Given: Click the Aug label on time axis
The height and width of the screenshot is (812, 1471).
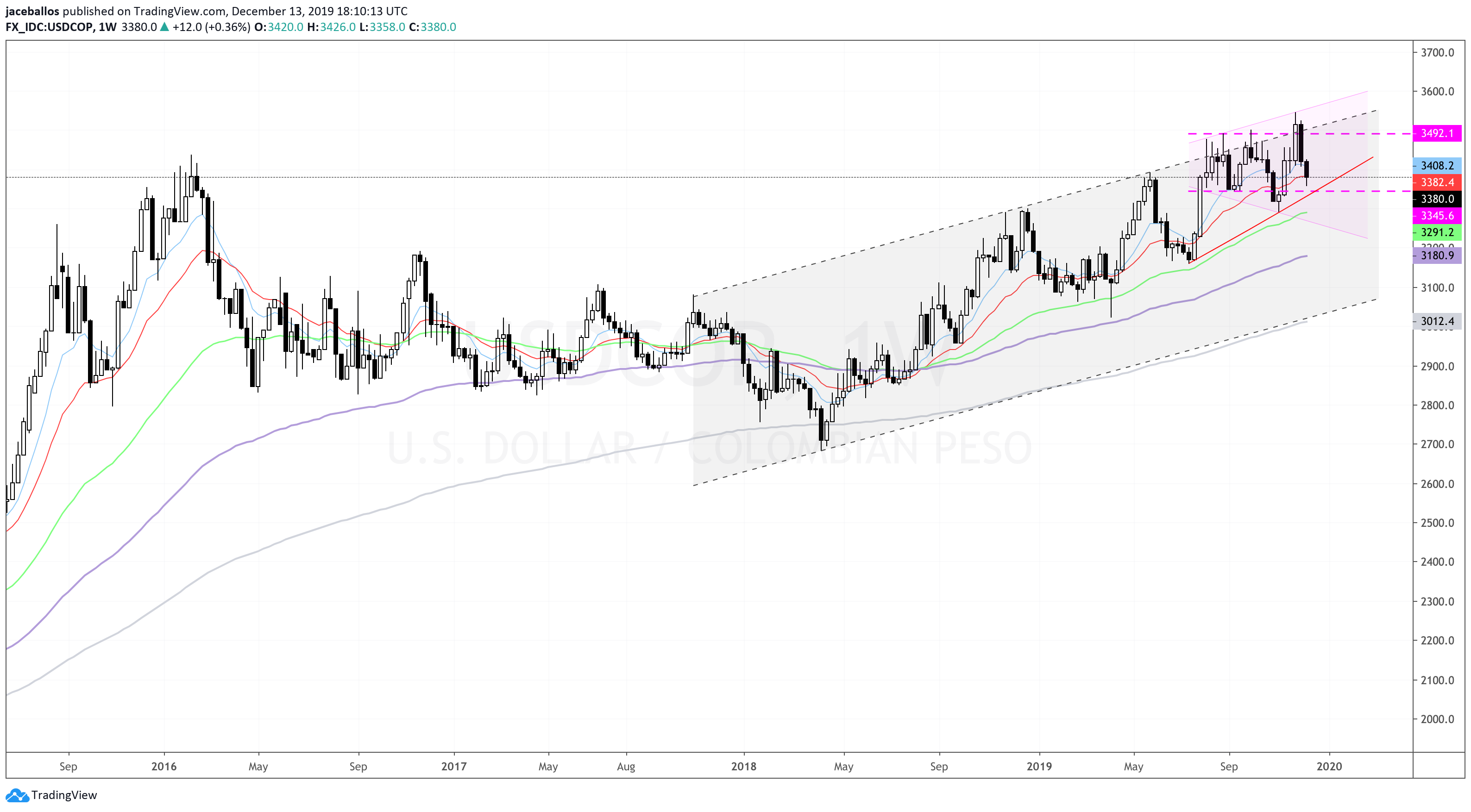Looking at the screenshot, I should [x=626, y=766].
